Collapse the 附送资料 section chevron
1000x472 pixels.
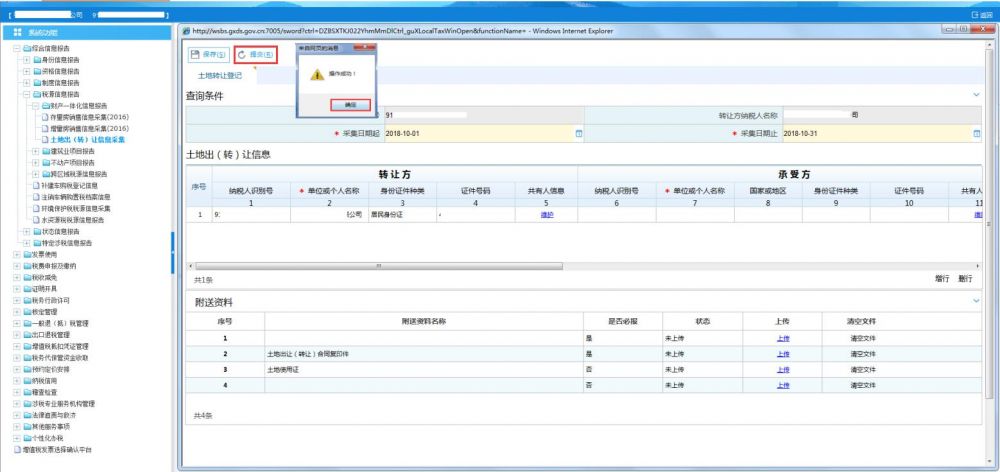tap(977, 301)
